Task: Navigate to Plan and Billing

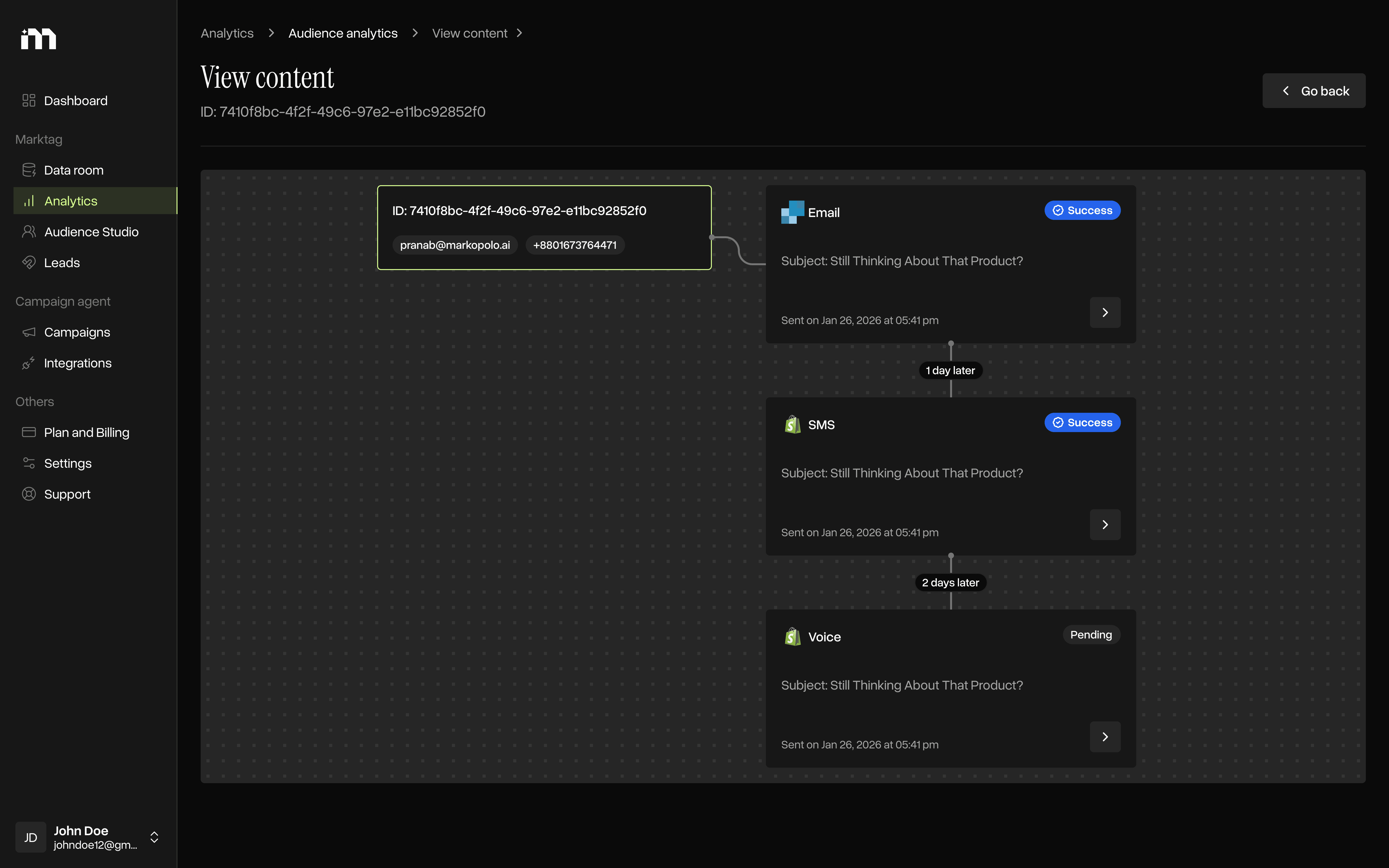Action: click(95, 432)
